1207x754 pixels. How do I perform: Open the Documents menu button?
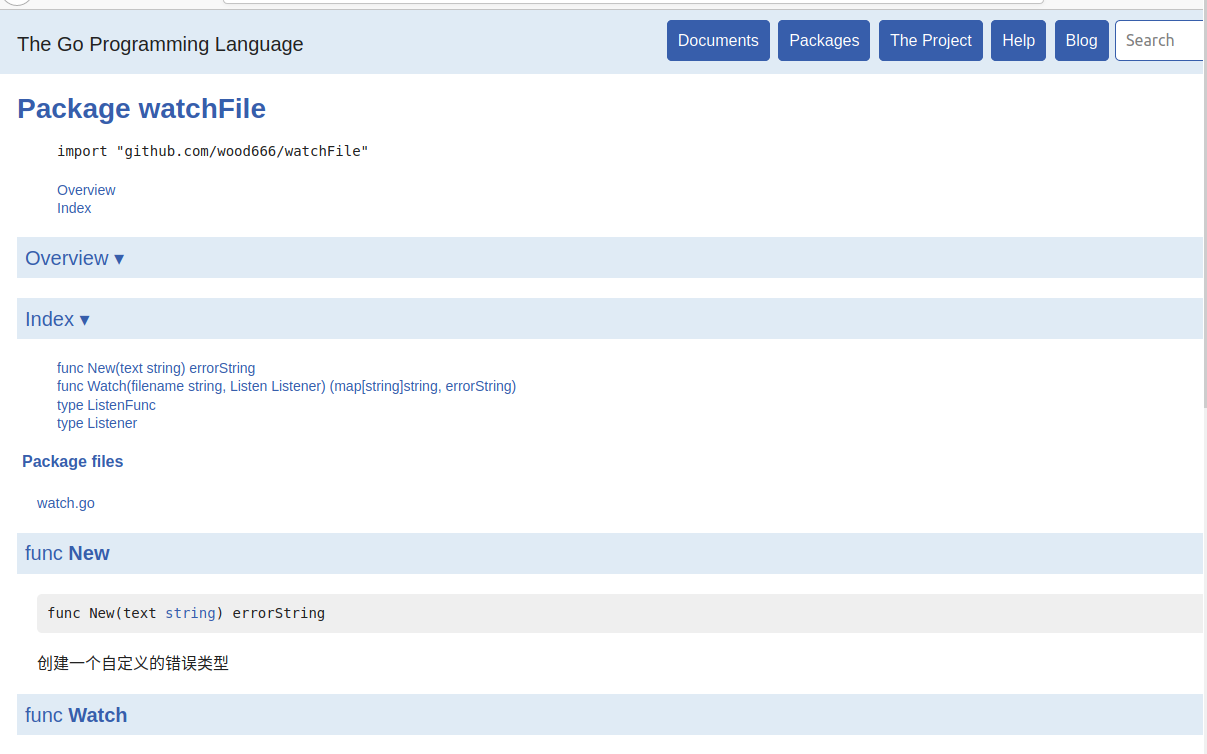[718, 41]
